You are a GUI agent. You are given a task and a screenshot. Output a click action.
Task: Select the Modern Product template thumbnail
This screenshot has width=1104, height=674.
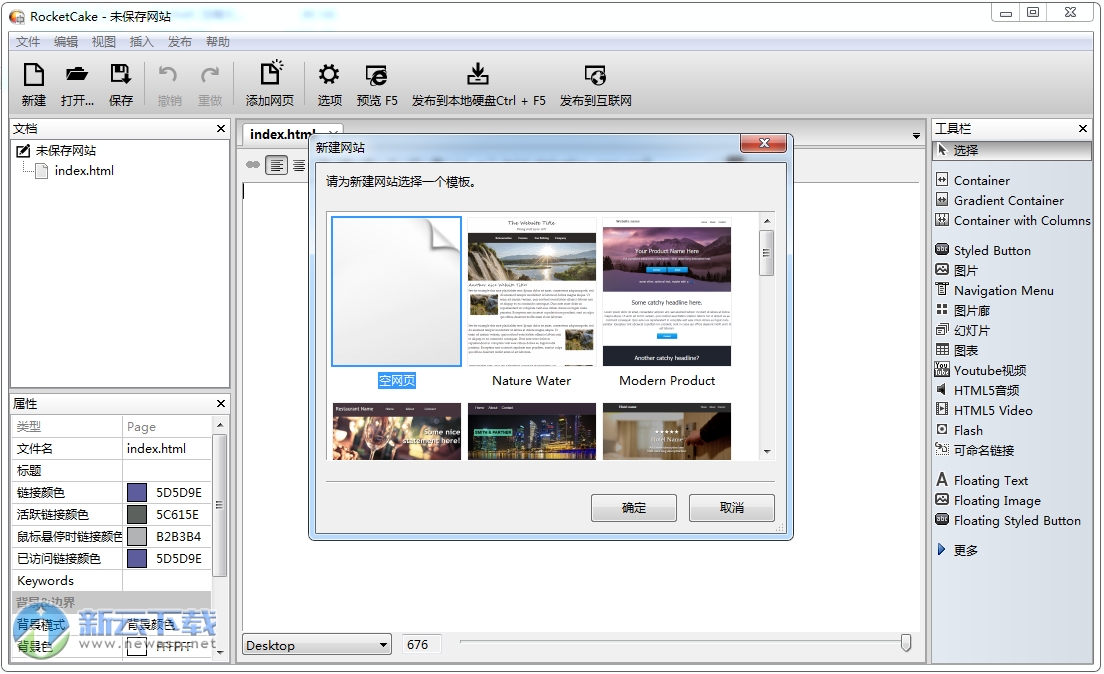666,292
